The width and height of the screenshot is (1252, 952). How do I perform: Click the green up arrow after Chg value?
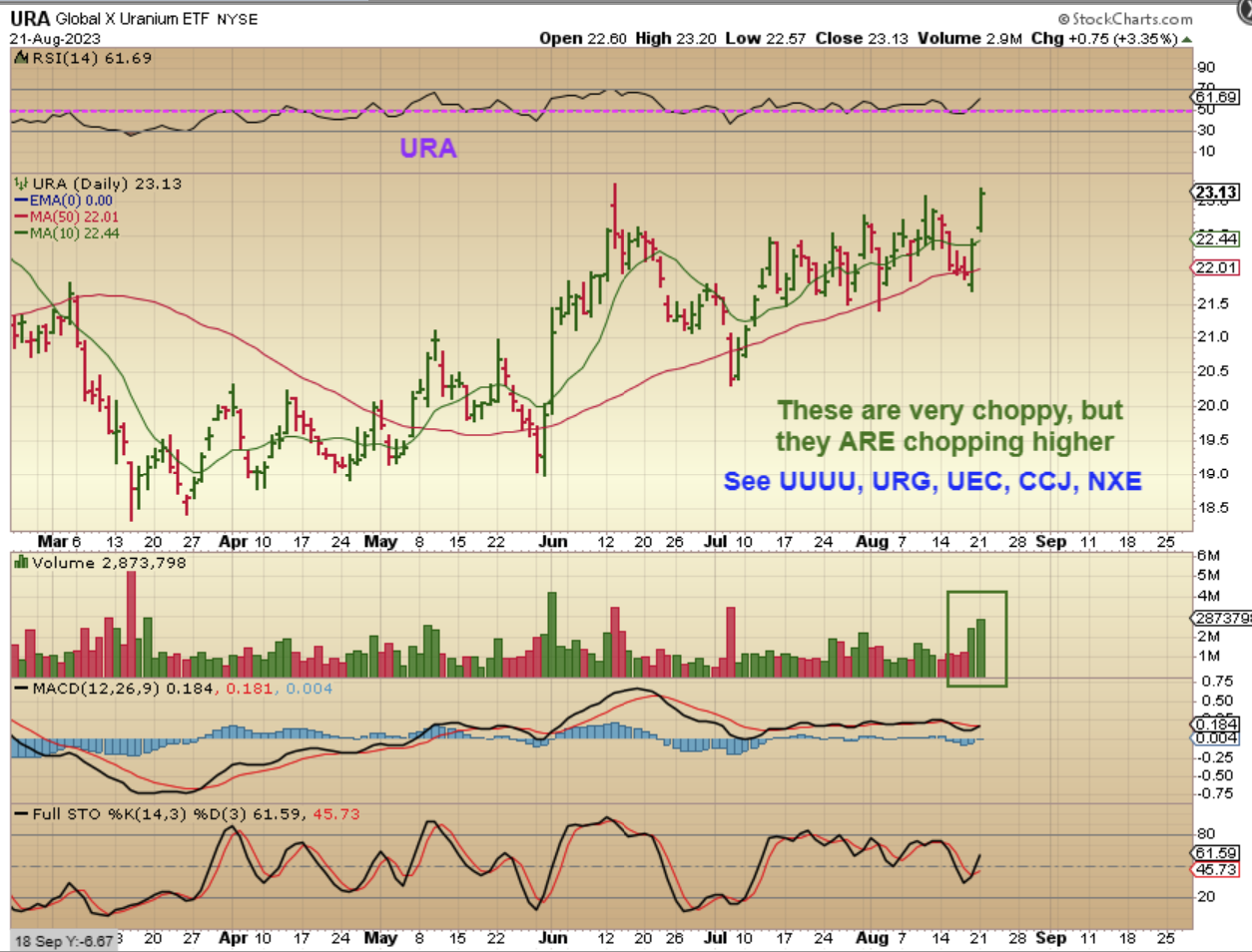pyautogui.click(x=1187, y=39)
